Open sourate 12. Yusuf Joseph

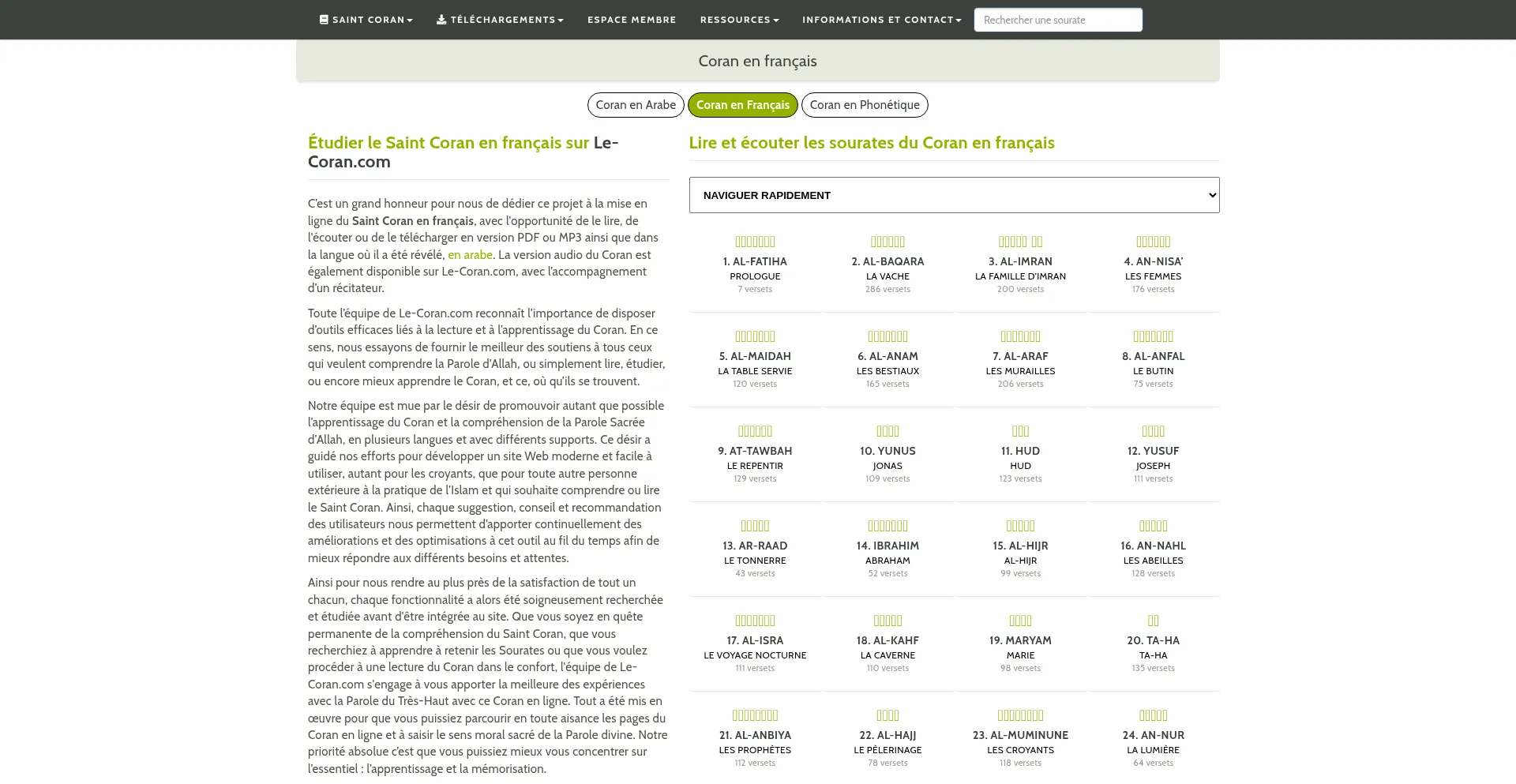coord(1153,452)
